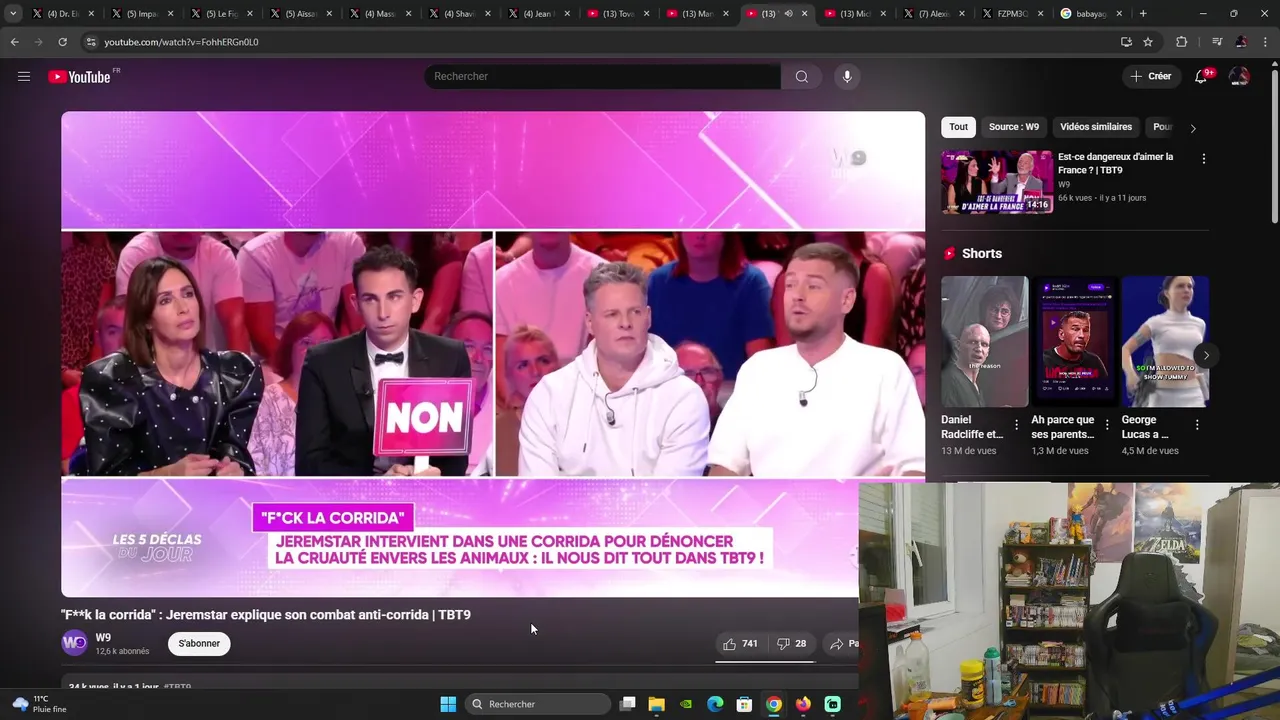
Task: Click the YouTube search field
Action: 603,77
